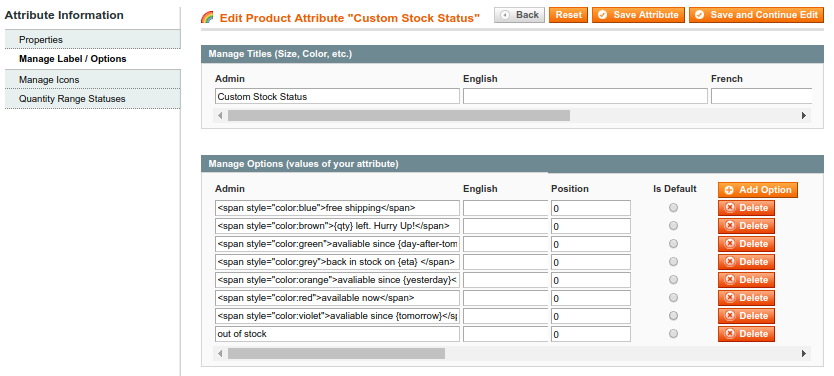Click Manage Options scrollbar left arrow
The image size is (834, 376).
pyautogui.click(x=220, y=353)
